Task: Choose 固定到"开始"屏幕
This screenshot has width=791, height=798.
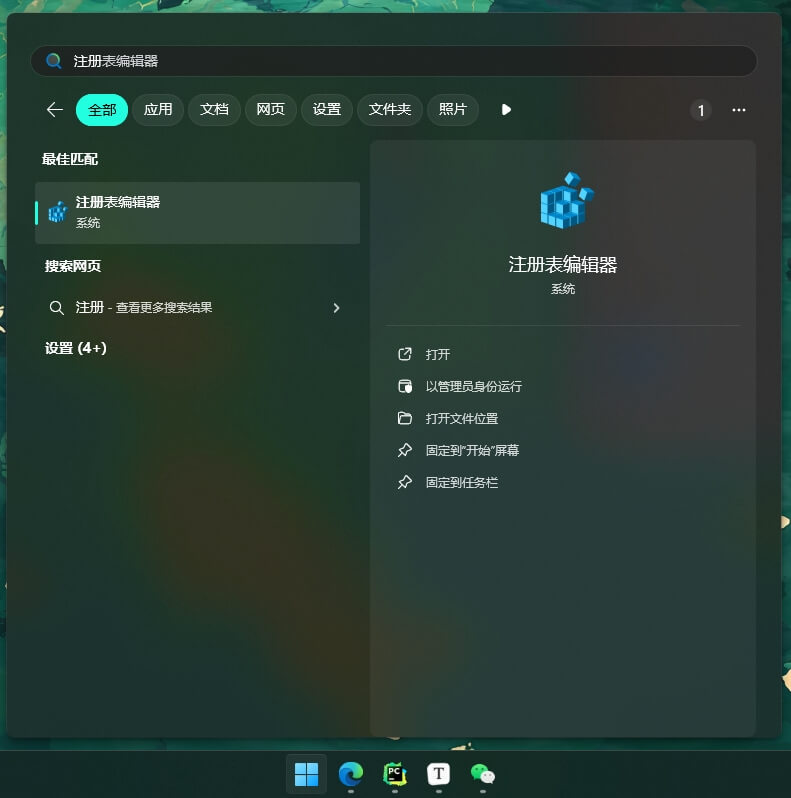Action: (472, 450)
